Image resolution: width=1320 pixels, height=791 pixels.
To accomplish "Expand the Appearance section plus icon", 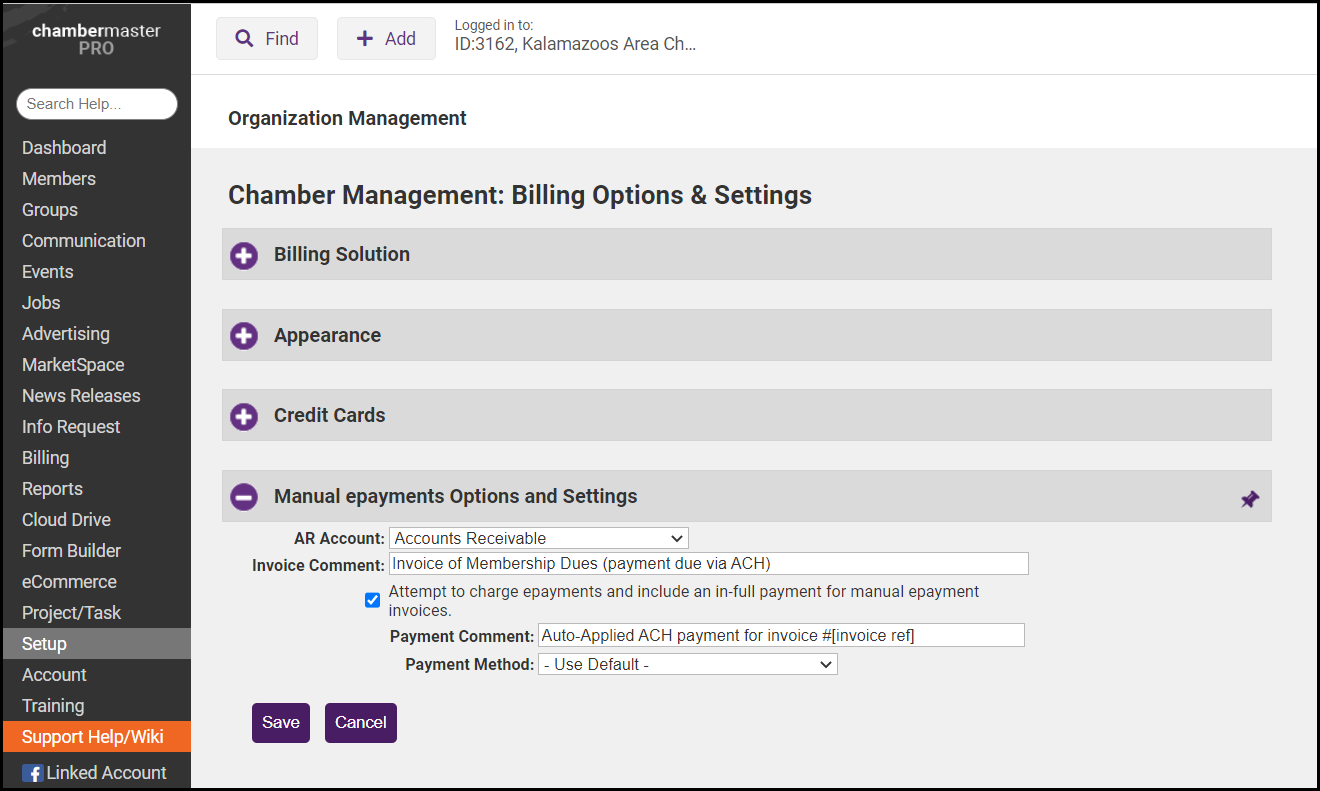I will 244,336.
